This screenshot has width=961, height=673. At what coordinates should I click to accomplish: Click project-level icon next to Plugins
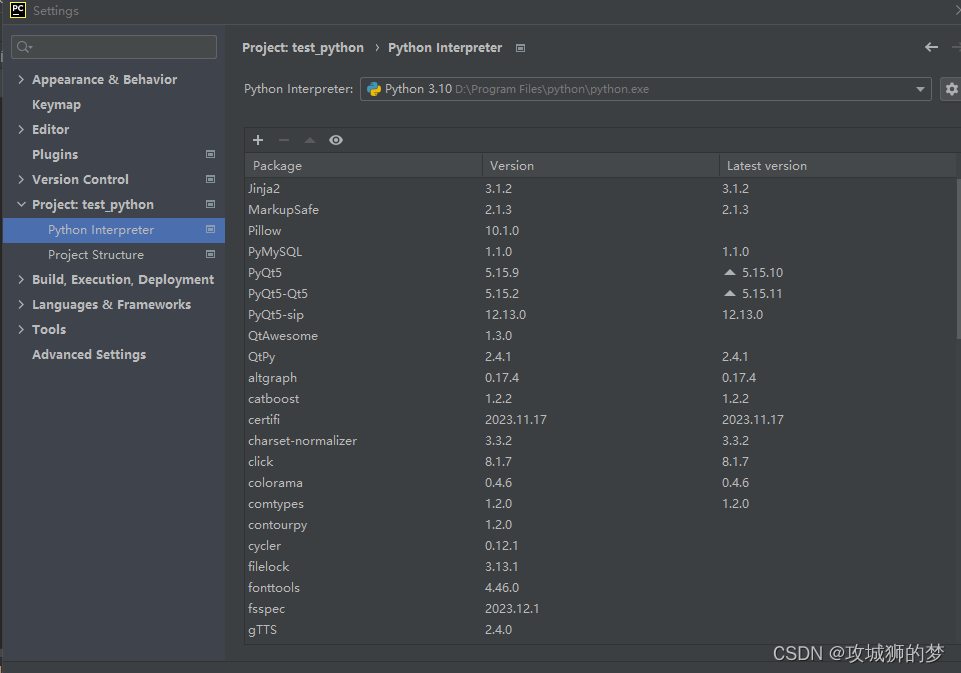(210, 154)
